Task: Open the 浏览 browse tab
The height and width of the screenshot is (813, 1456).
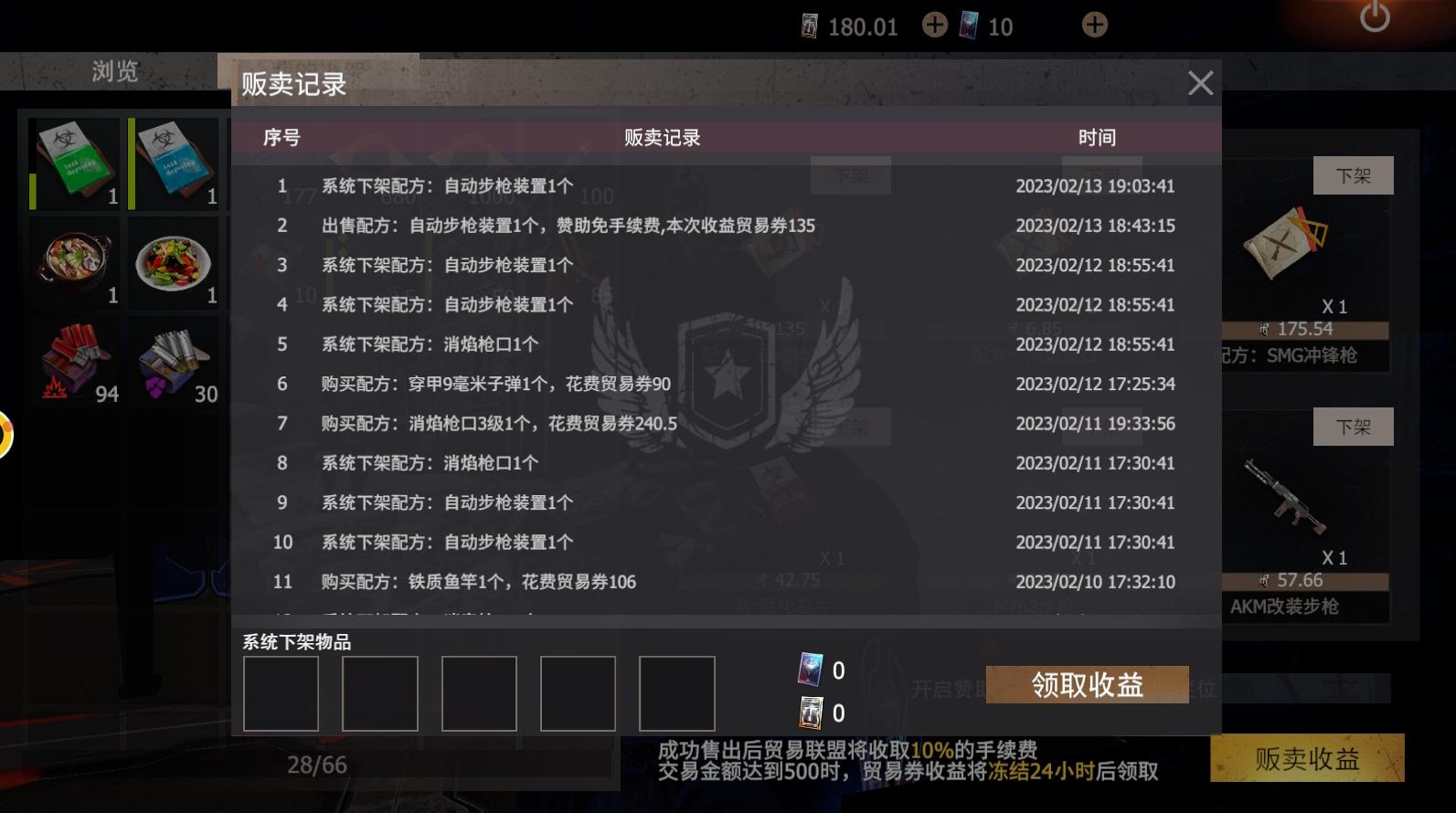Action: [114, 71]
